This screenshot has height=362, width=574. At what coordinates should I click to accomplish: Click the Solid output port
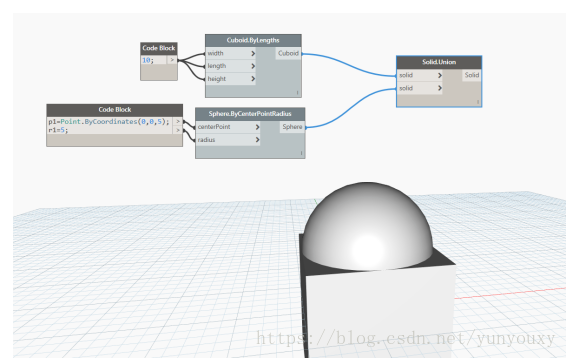[x=472, y=75]
